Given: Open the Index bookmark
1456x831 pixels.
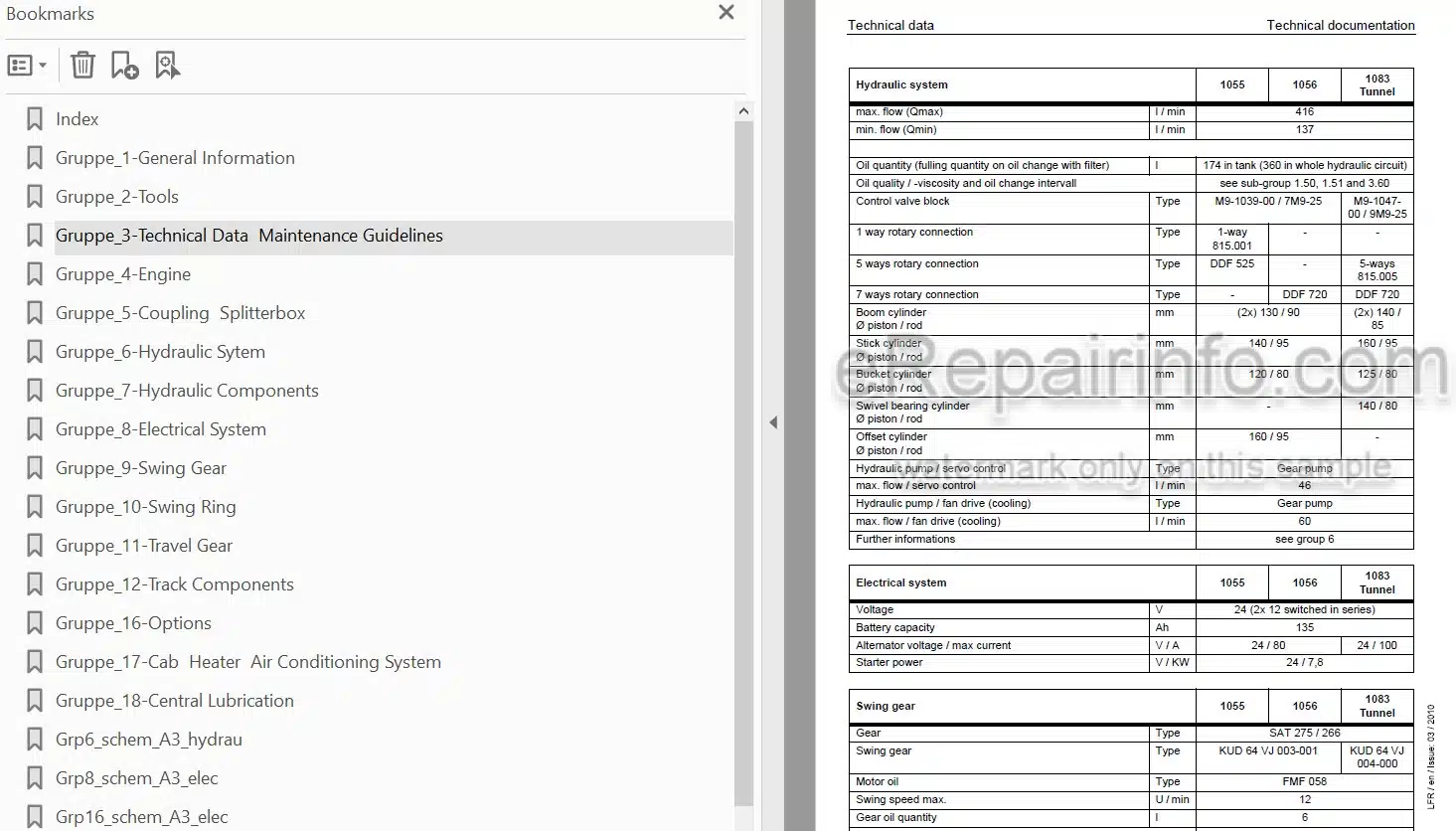Looking at the screenshot, I should (77, 119).
